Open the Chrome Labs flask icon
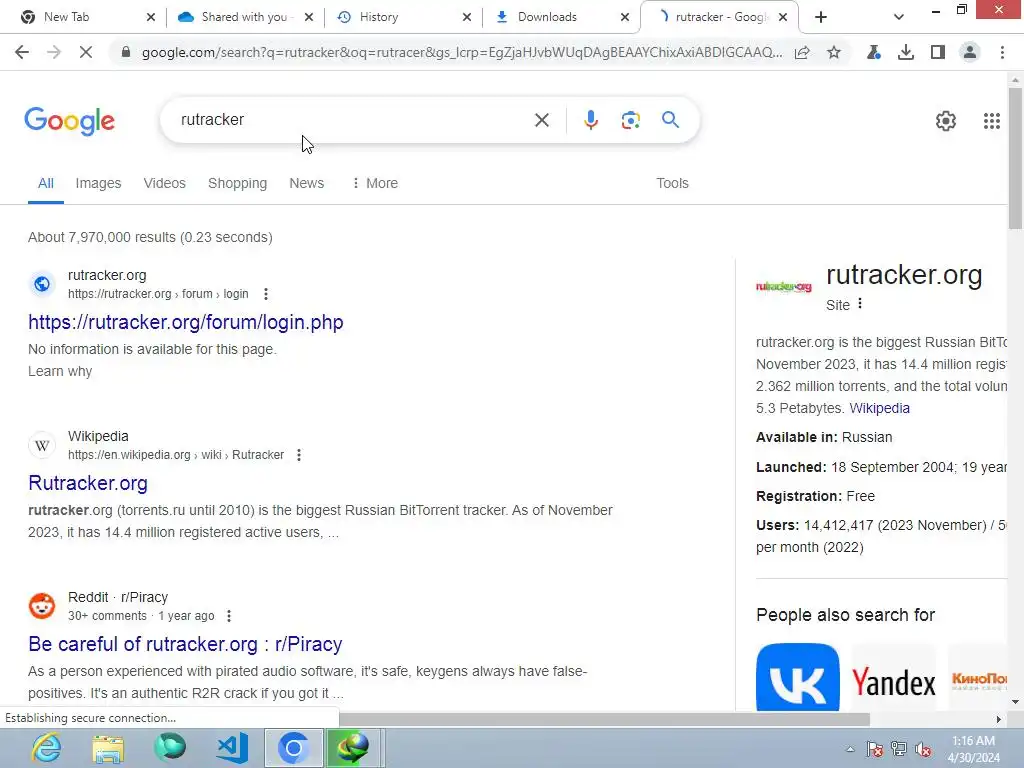The width and height of the screenshot is (1024, 768). [x=873, y=52]
